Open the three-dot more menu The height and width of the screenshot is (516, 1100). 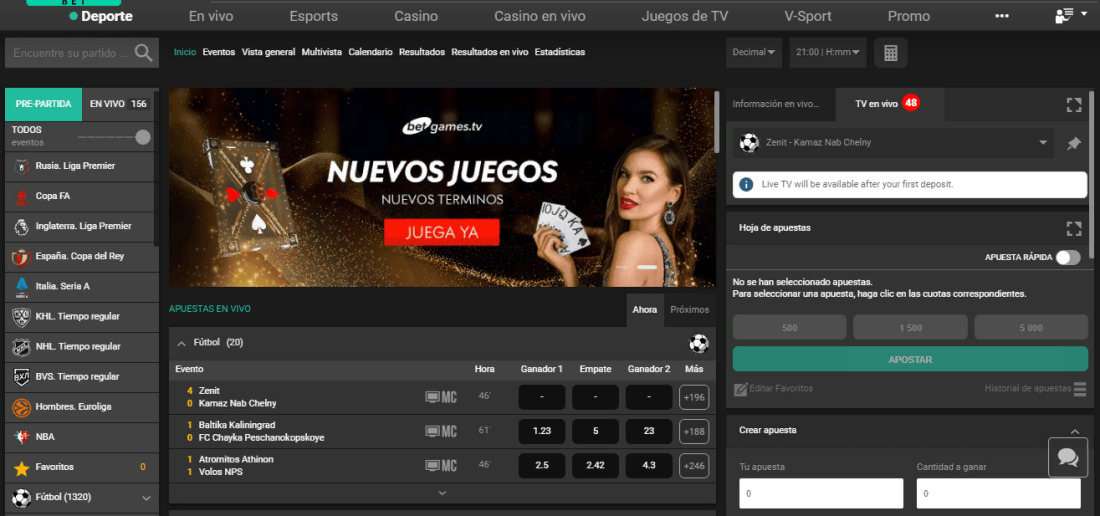click(x=1002, y=16)
